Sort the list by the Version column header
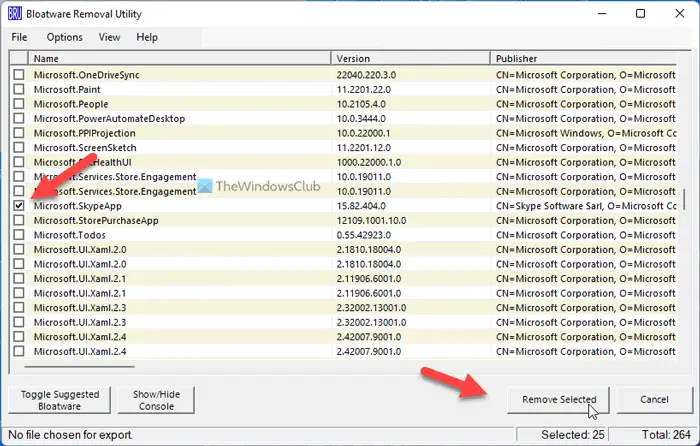 [x=411, y=58]
